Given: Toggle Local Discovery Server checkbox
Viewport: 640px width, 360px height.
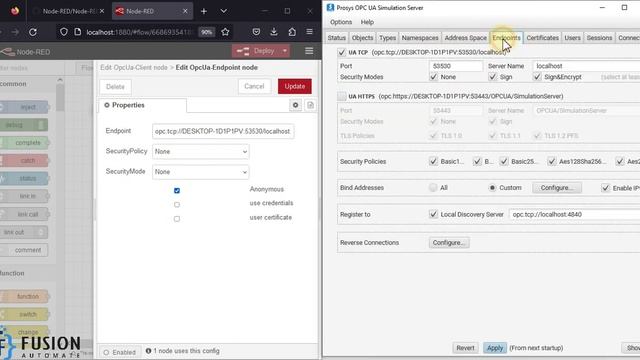Looking at the screenshot, I should [x=433, y=214].
